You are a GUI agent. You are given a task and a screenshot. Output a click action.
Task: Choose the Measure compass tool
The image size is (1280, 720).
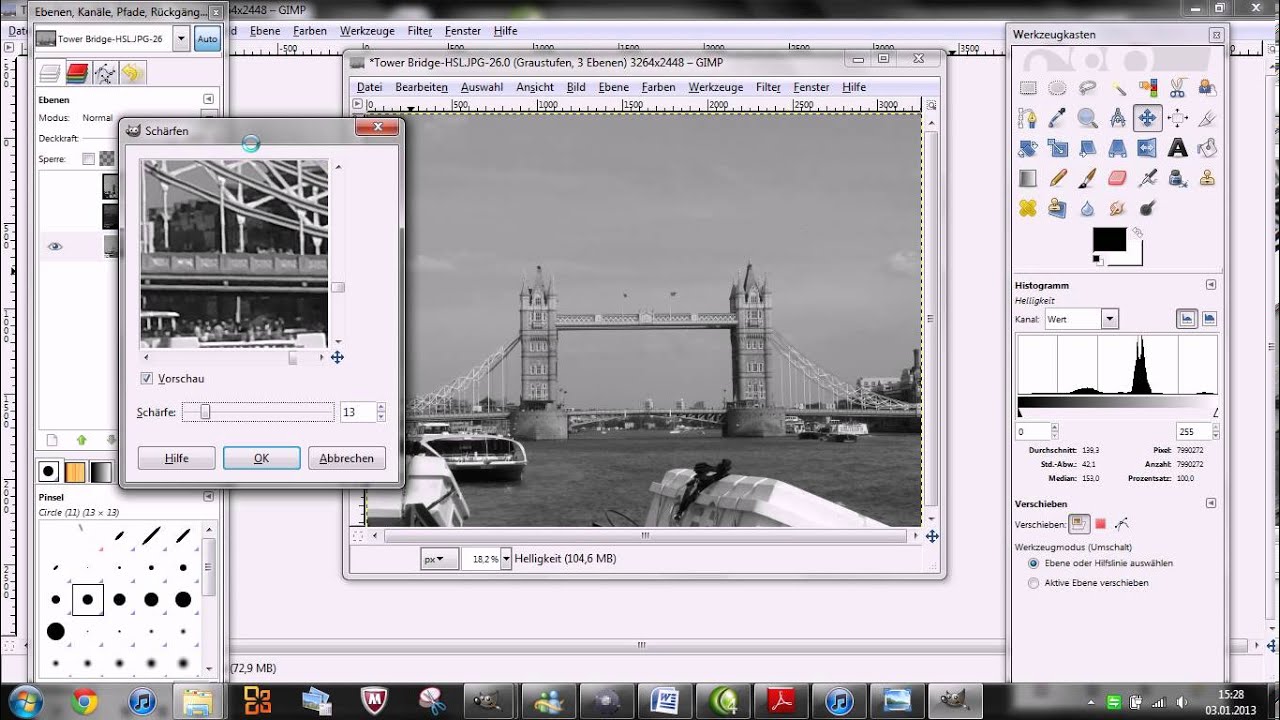point(1117,118)
